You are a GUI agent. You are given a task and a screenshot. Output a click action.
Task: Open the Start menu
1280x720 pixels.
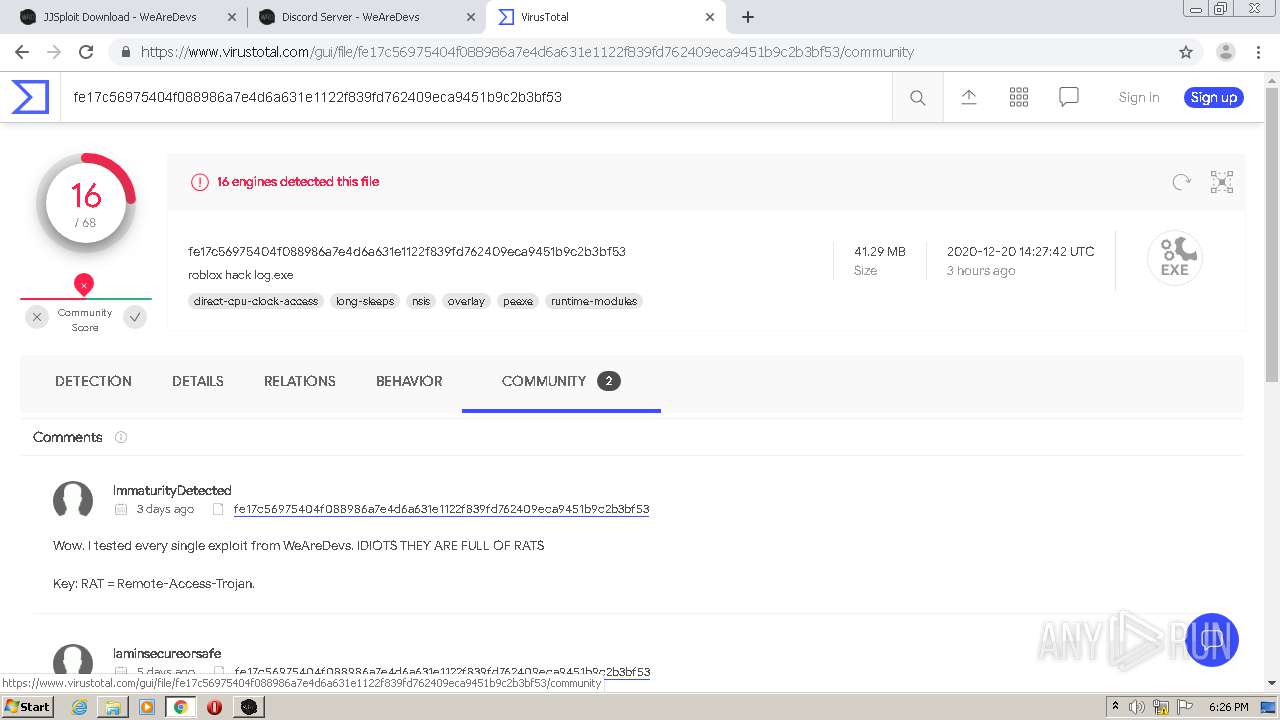click(x=27, y=707)
